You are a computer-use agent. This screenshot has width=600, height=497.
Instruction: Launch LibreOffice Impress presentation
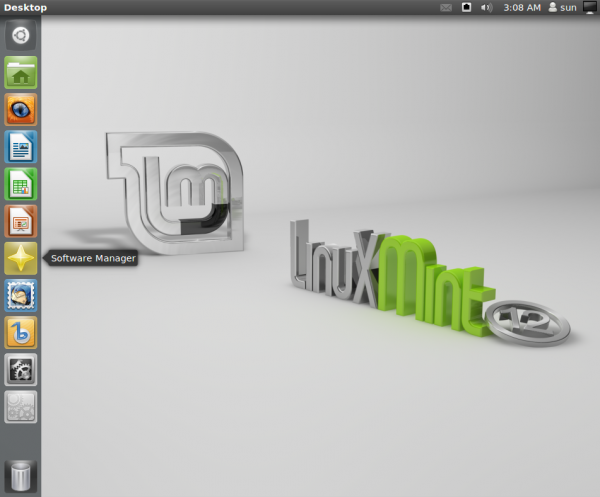pos(21,221)
